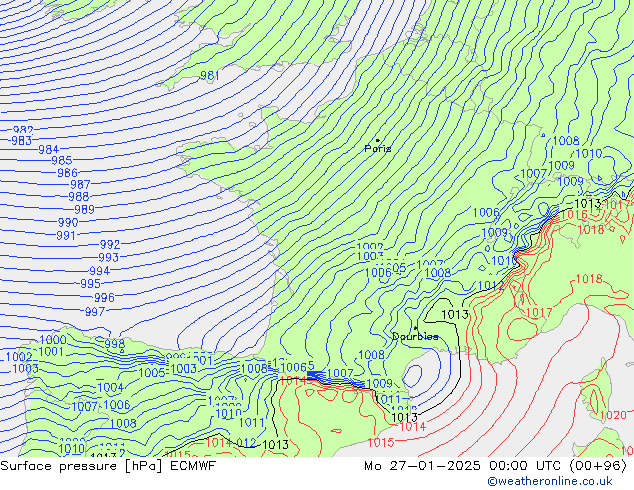
Task: Click the Paris city label
Action: coord(378,148)
